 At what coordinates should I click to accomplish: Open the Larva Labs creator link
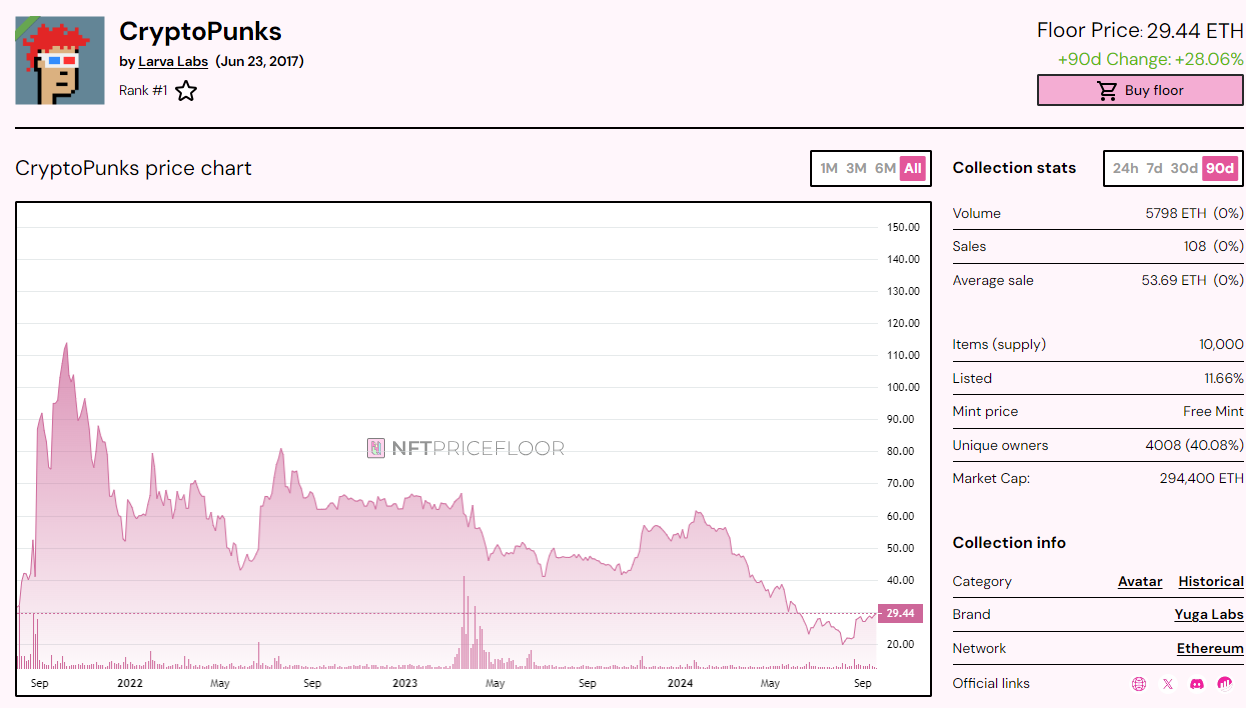pyautogui.click(x=173, y=61)
